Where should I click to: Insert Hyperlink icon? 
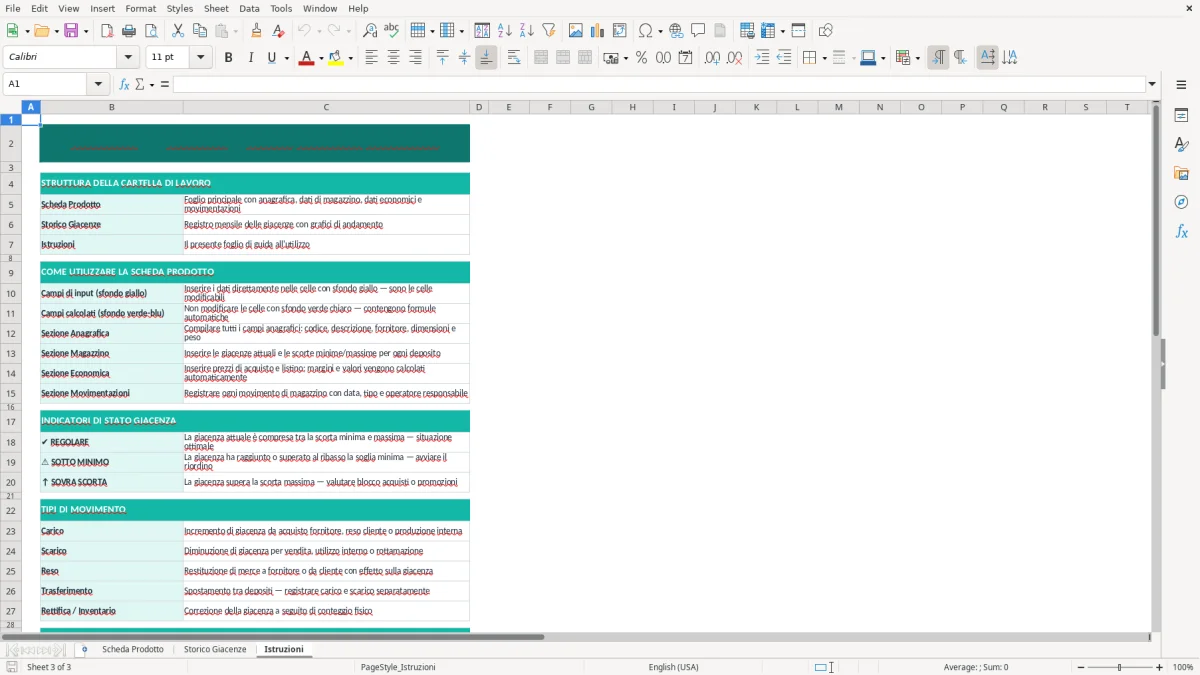[676, 31]
